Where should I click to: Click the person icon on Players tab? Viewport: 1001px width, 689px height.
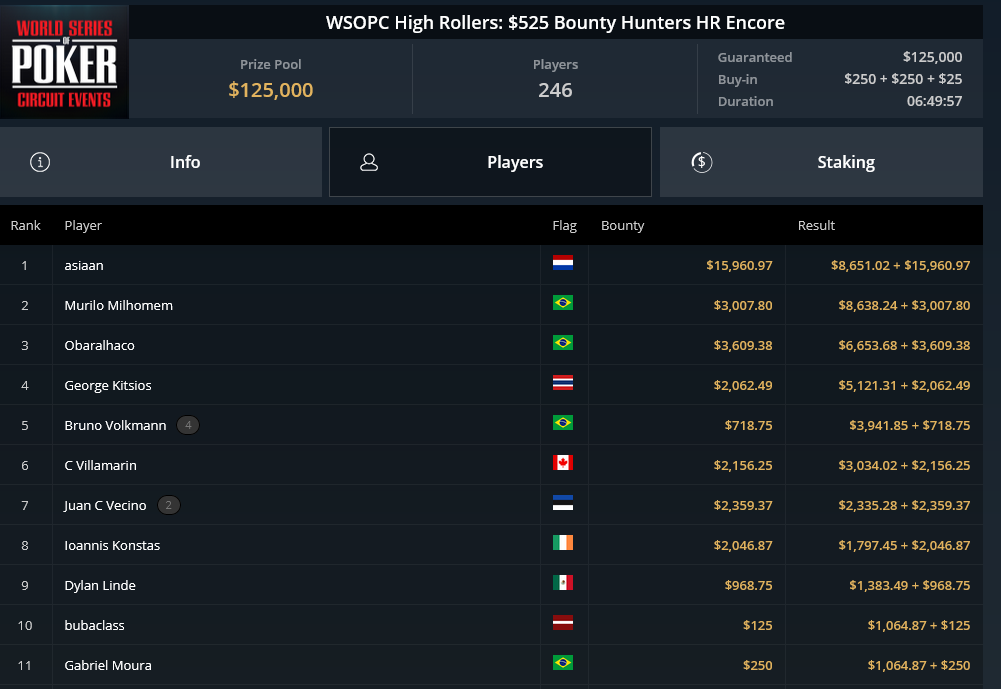click(369, 162)
